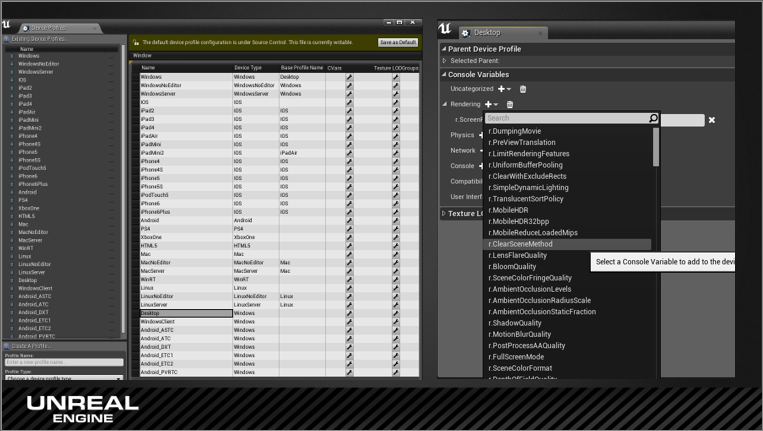Open CVars wrench for Windows row
Viewport: 763px width, 431px height.
(349, 77)
